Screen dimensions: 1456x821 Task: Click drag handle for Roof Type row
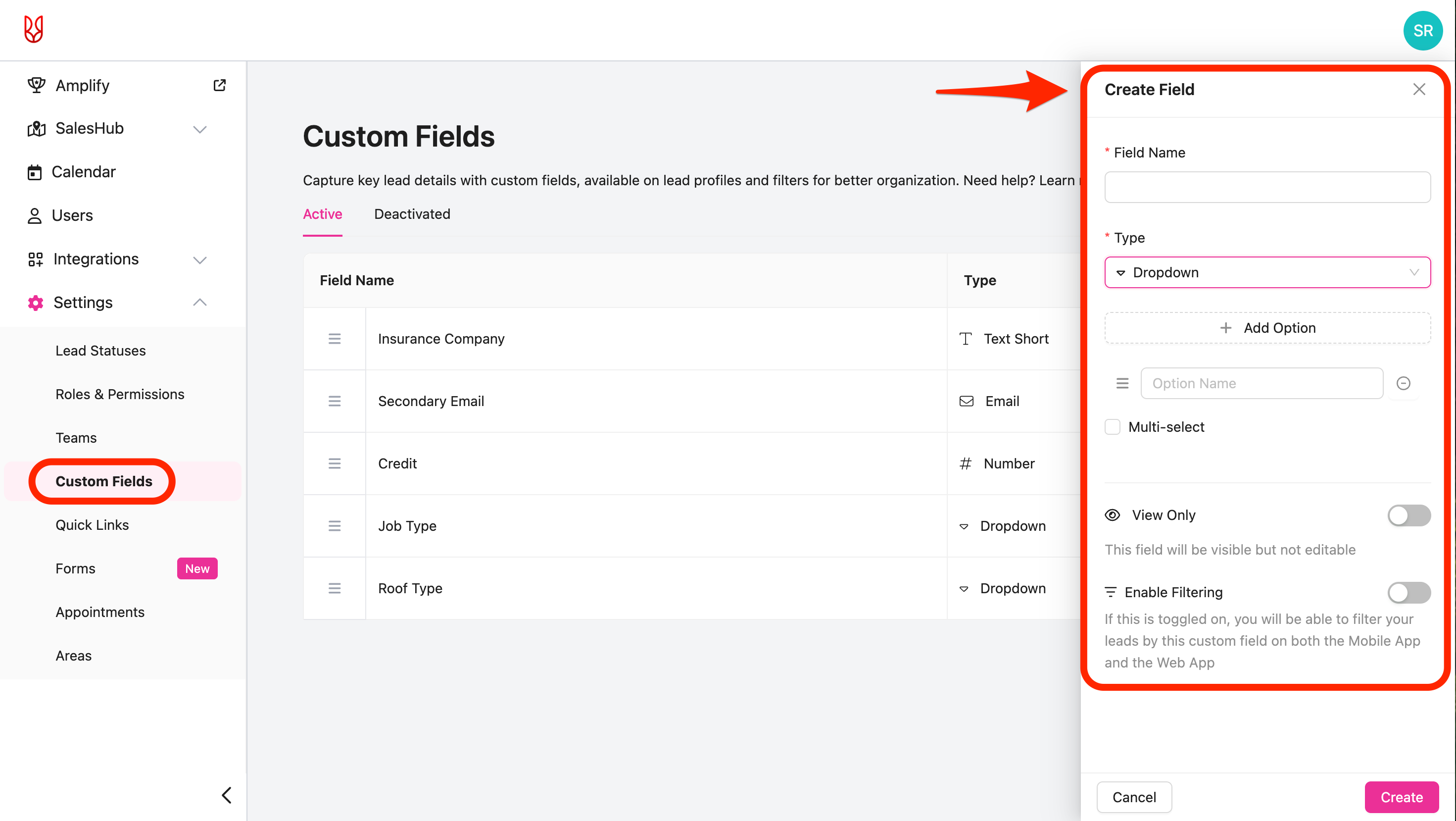335,588
